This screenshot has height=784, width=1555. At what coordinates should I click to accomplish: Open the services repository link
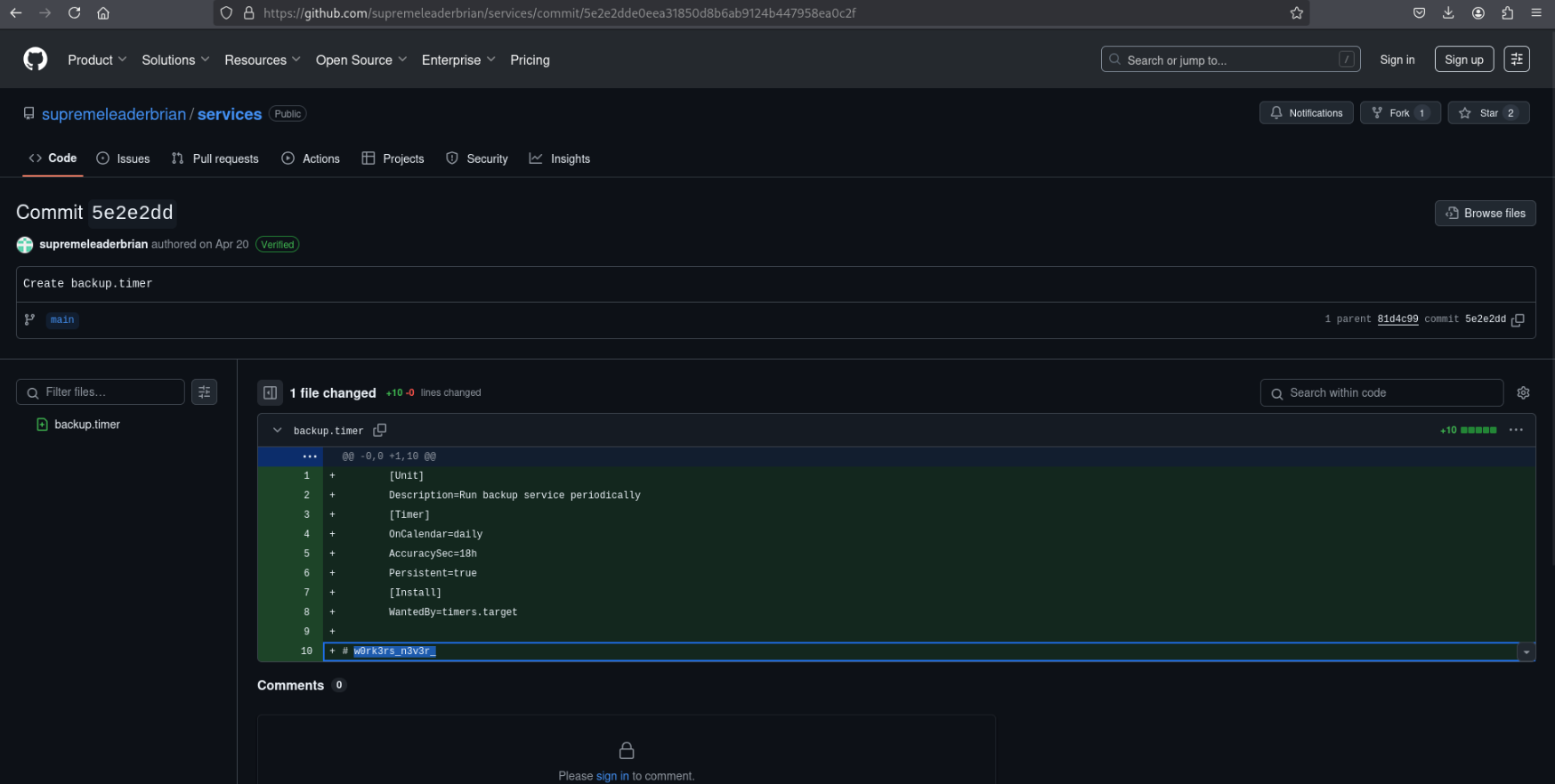(x=230, y=114)
